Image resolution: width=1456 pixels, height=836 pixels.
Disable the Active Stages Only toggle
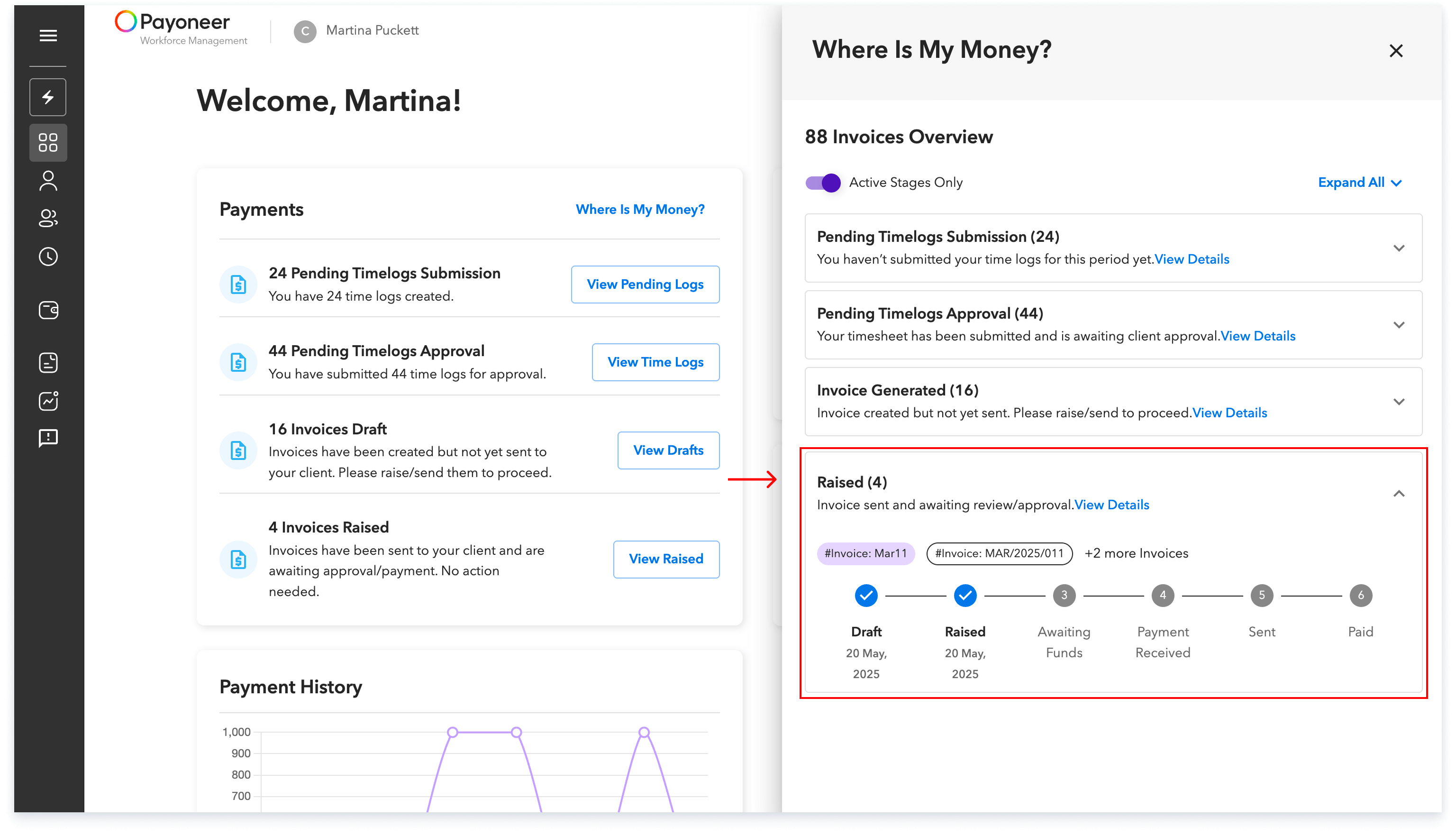tap(823, 183)
